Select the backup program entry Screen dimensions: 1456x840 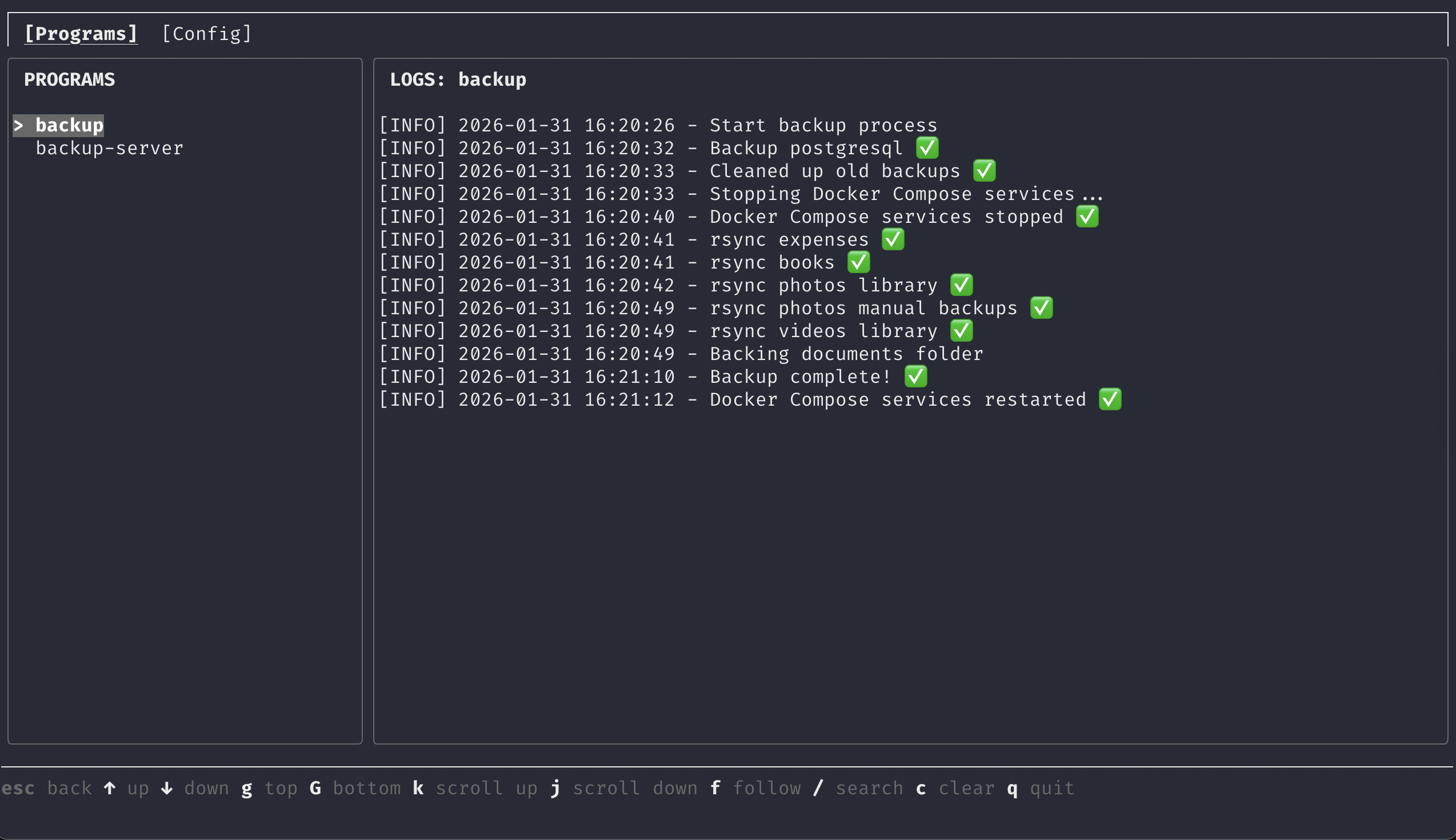coord(69,125)
